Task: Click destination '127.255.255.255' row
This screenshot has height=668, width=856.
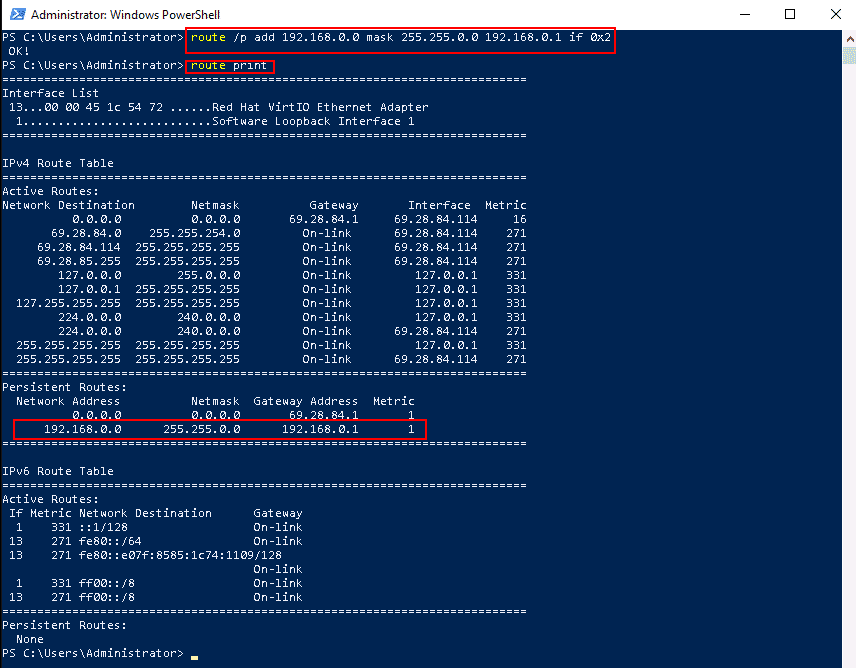Action: pyautogui.click(x=68, y=303)
